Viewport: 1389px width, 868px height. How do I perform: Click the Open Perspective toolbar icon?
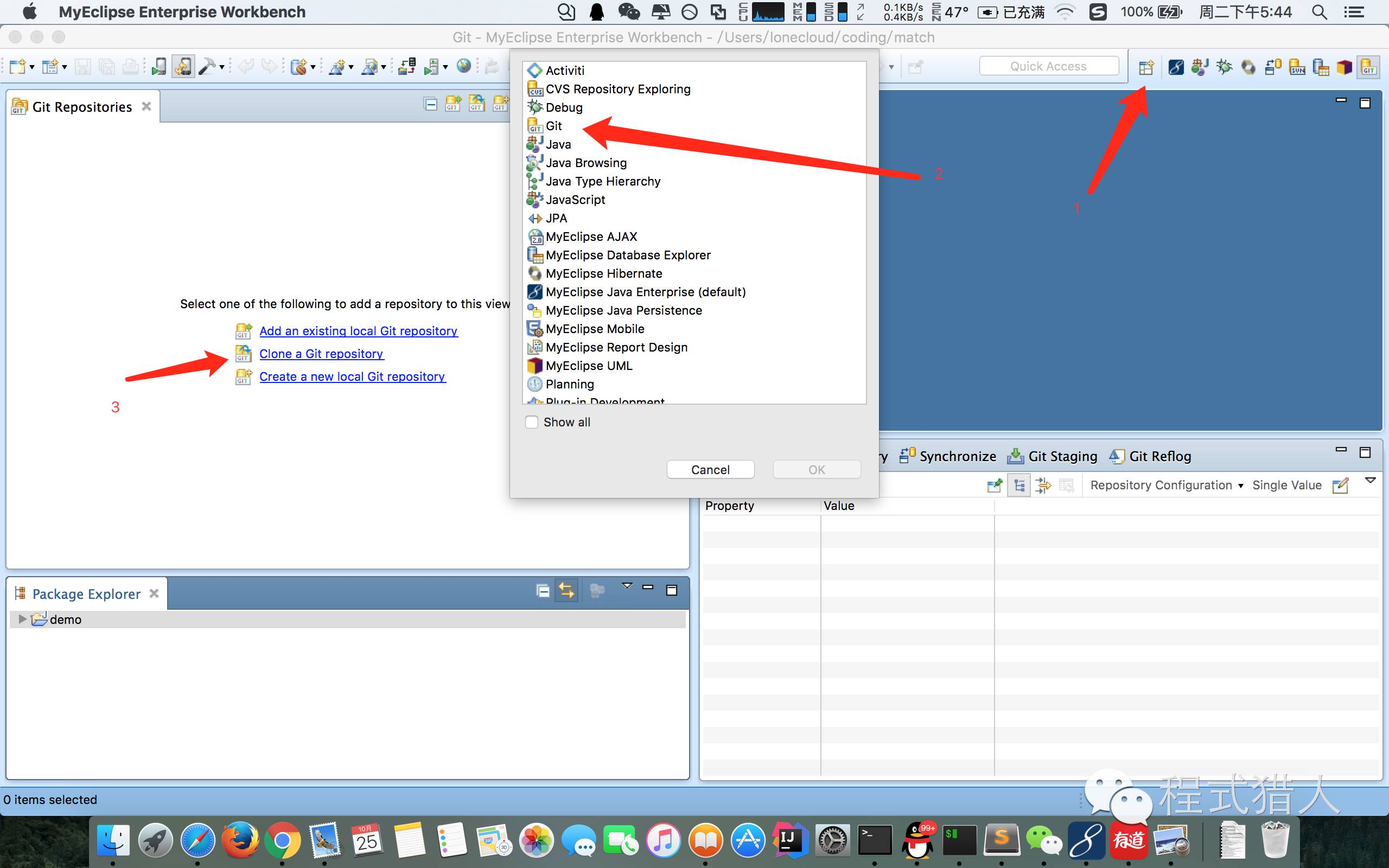[1145, 67]
